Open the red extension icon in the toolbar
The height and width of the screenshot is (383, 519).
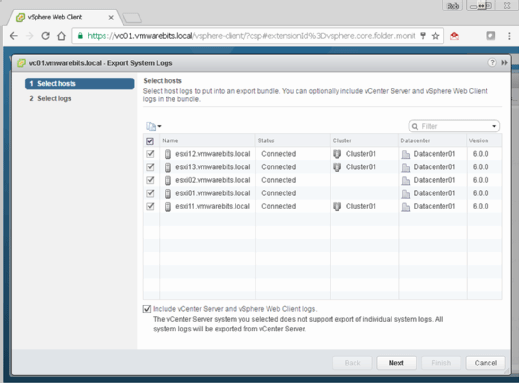(x=454, y=36)
